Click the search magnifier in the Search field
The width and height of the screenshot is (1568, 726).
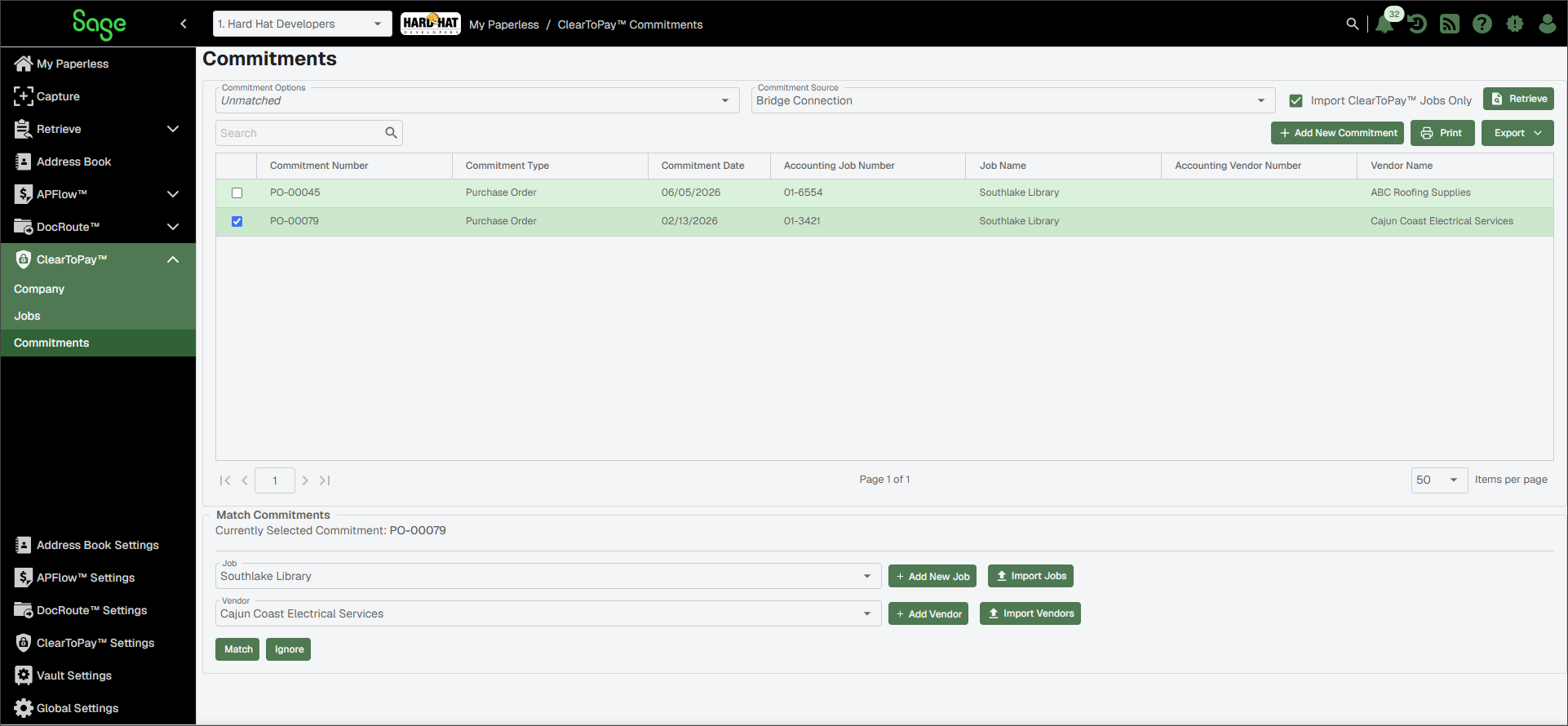[x=392, y=133]
